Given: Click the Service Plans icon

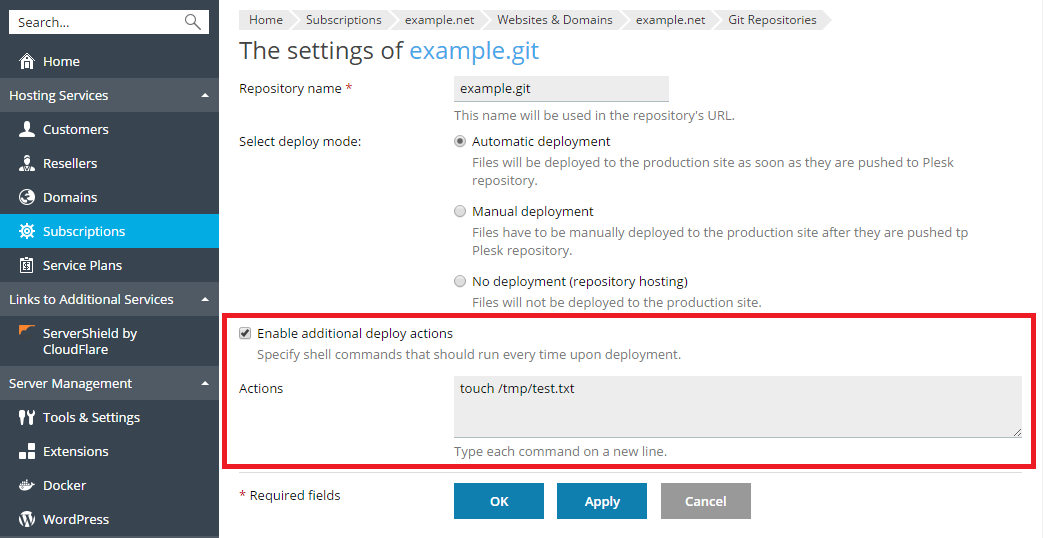Looking at the screenshot, I should tap(27, 266).
